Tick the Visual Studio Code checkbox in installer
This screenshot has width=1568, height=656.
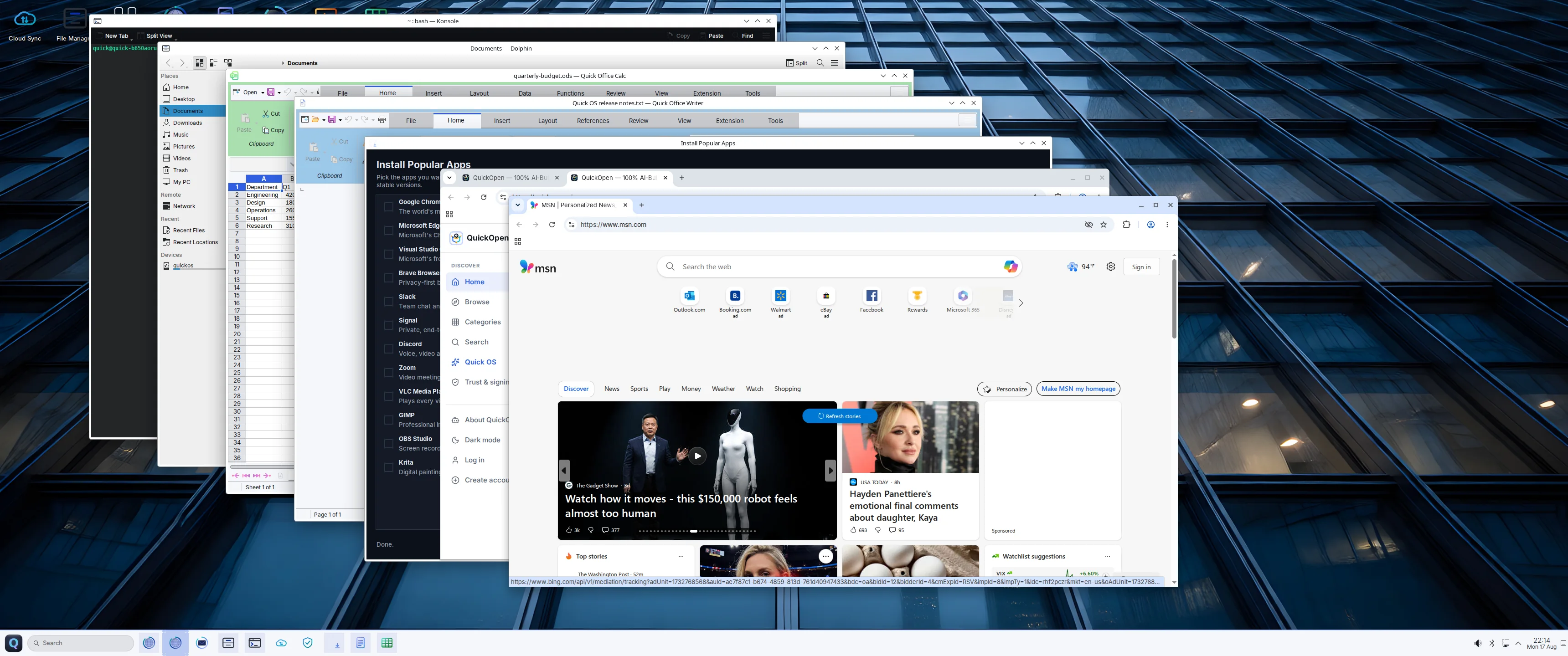(388, 254)
